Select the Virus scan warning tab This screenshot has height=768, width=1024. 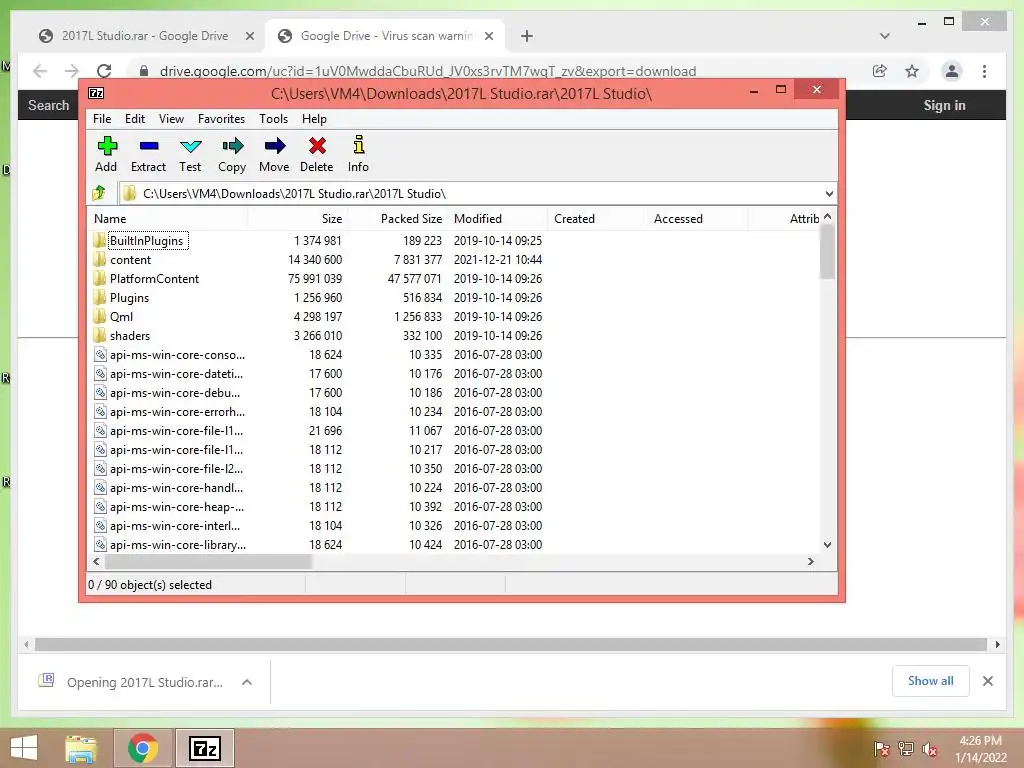point(384,36)
